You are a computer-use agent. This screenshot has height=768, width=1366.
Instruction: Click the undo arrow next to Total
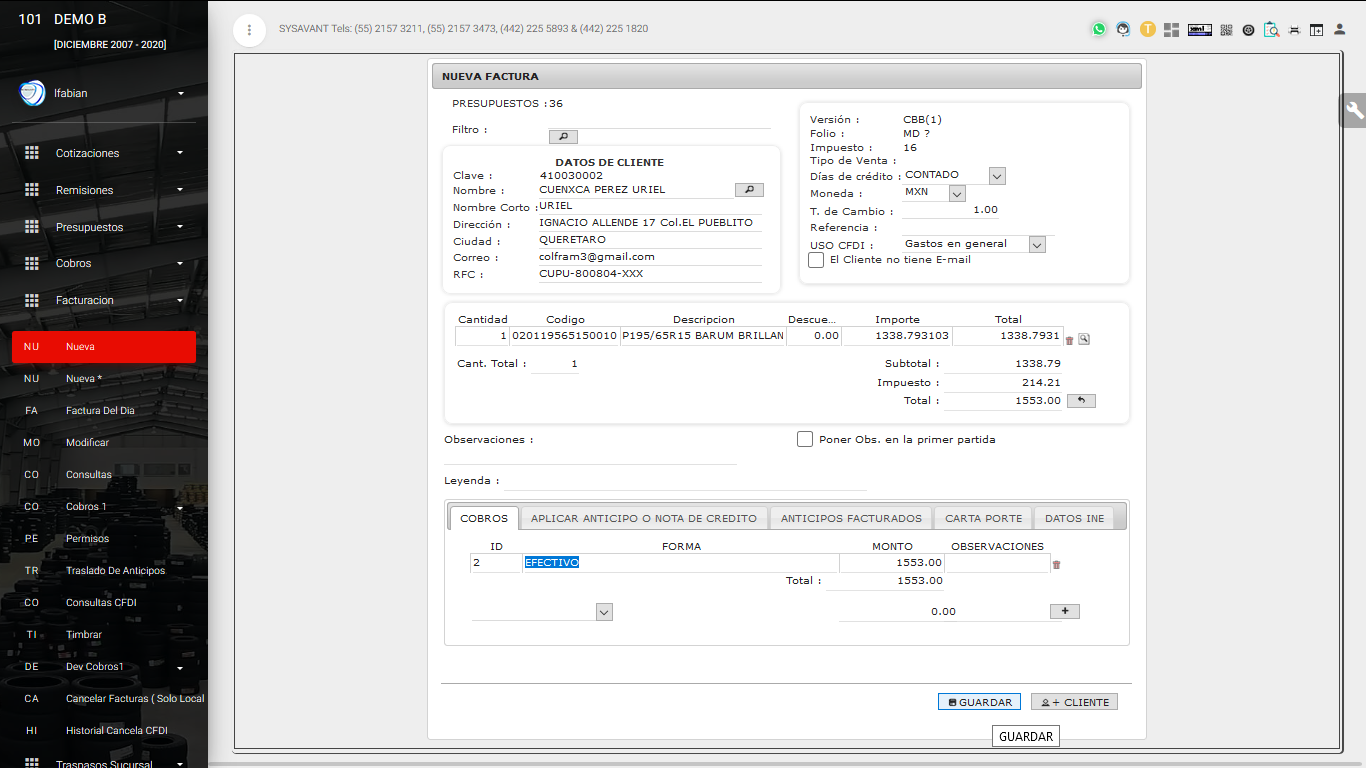click(1081, 400)
